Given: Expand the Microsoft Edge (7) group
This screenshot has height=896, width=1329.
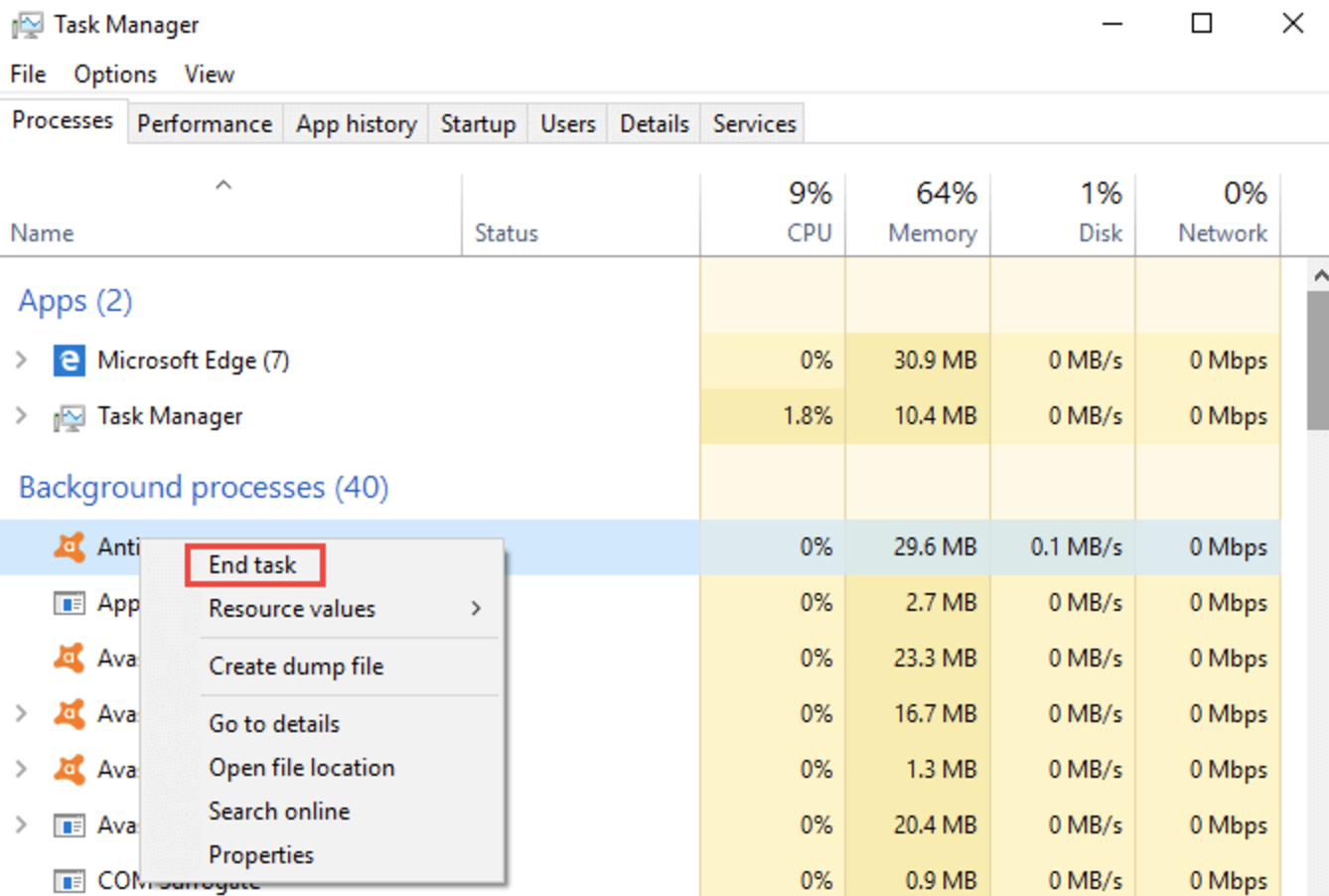Looking at the screenshot, I should [x=21, y=360].
